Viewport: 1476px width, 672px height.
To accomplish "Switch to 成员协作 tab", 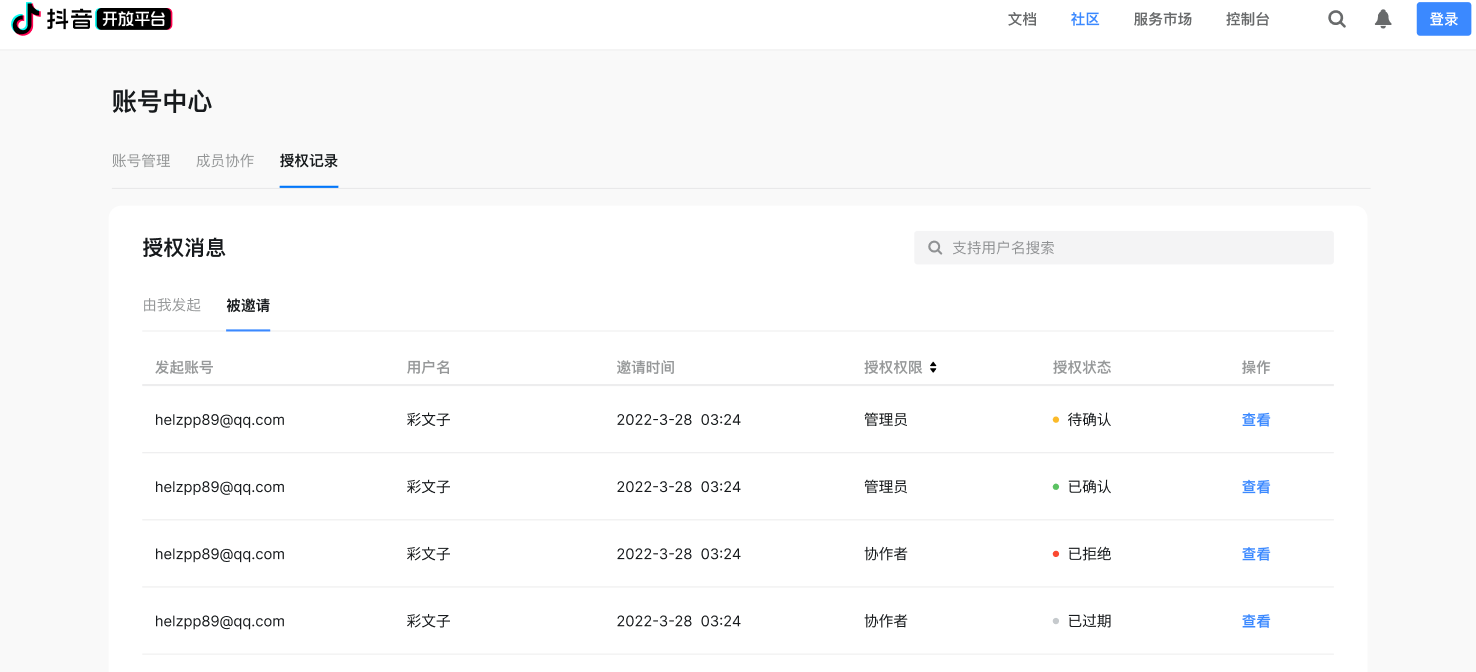I will click(x=225, y=160).
